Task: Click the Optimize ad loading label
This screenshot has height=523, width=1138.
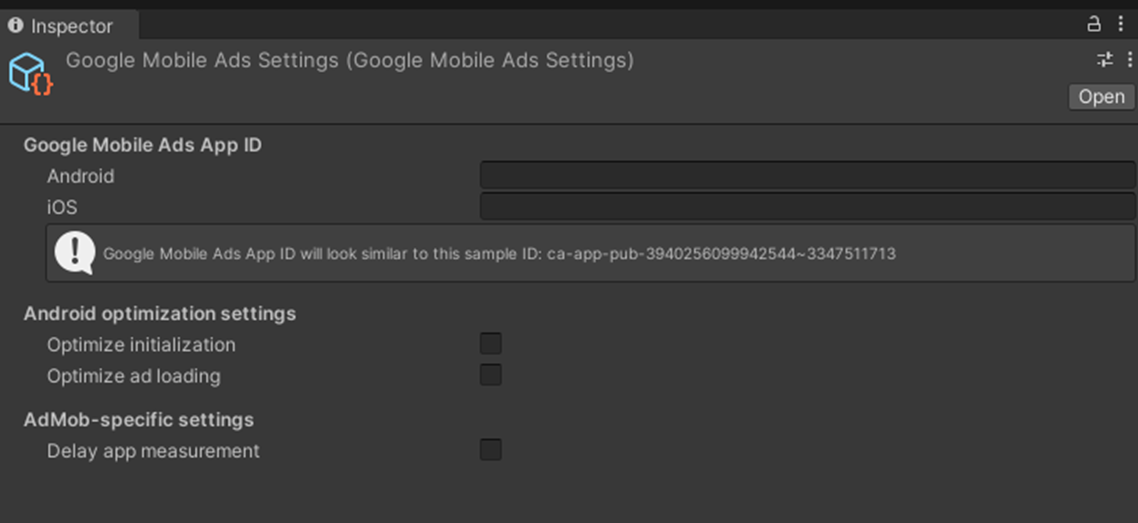Action: tap(134, 376)
